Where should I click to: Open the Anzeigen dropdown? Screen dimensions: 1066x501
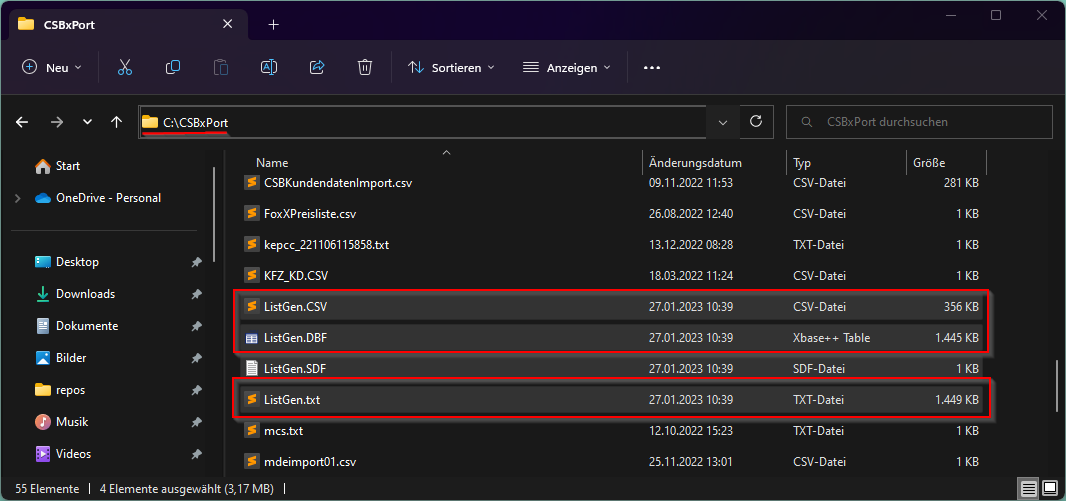click(566, 67)
